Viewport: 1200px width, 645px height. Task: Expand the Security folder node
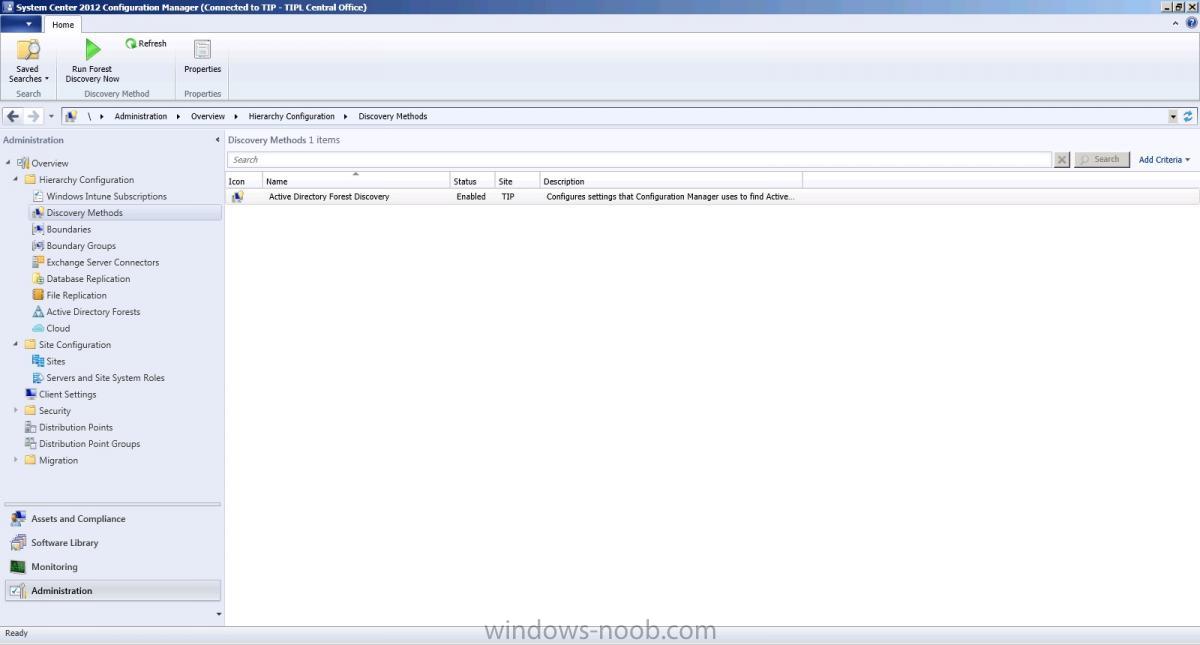tap(16, 411)
